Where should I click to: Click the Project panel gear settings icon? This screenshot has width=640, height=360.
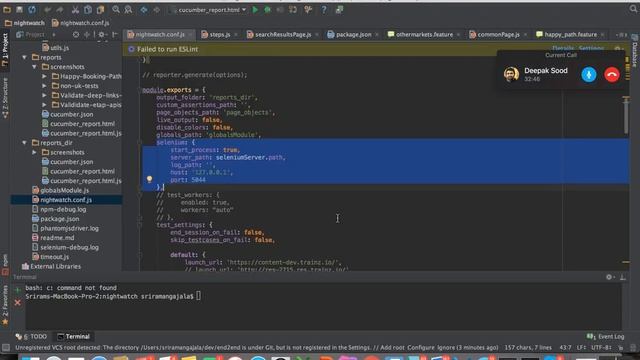[101, 35]
